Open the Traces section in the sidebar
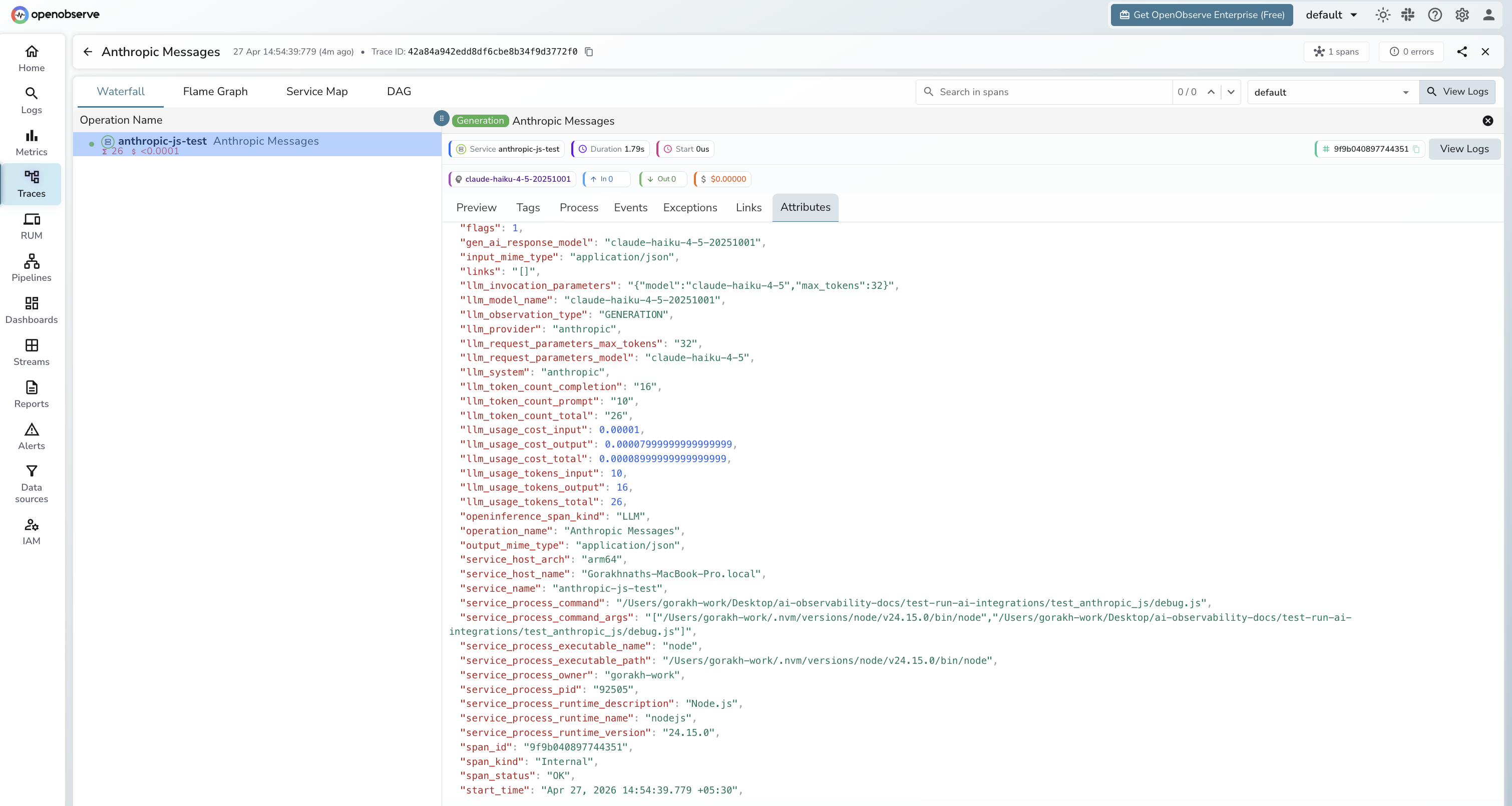Image resolution: width=1512 pixels, height=806 pixels. (x=31, y=184)
